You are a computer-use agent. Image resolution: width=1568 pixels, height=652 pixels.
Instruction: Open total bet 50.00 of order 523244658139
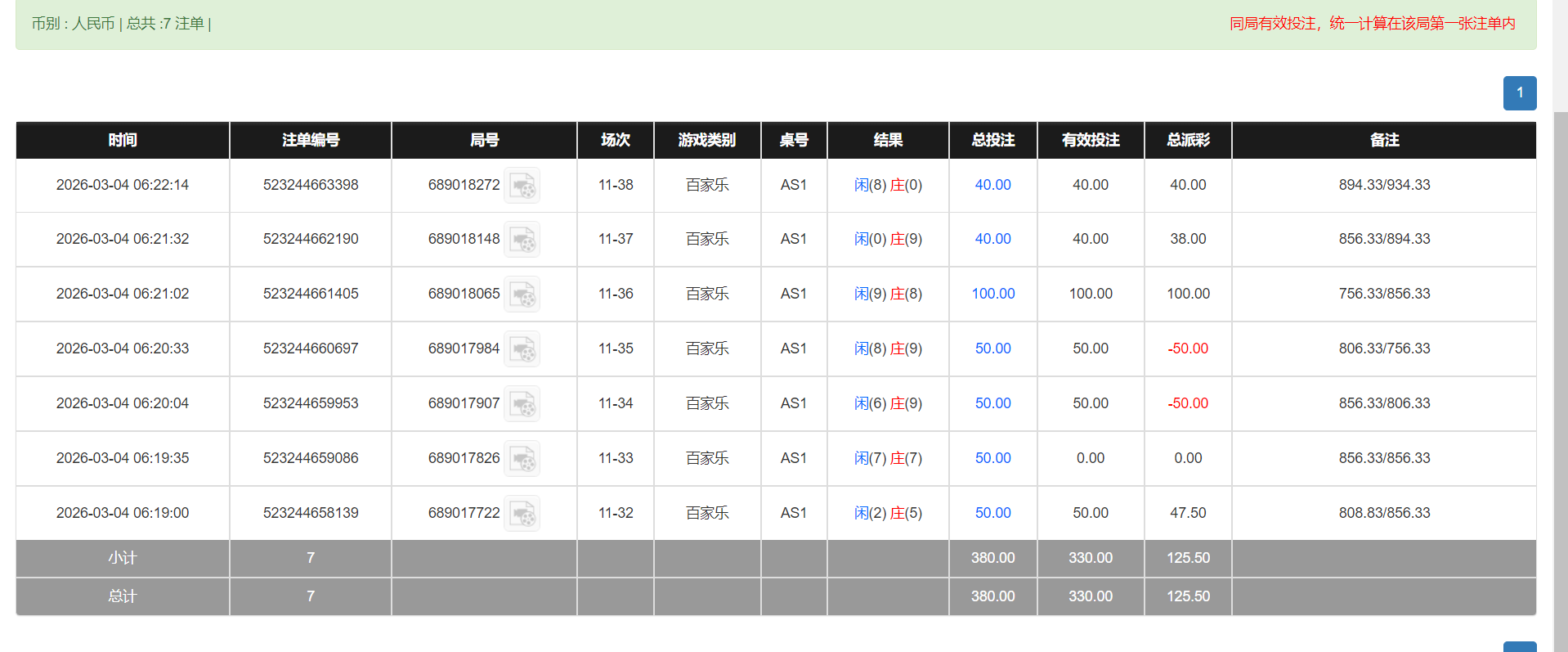click(992, 513)
